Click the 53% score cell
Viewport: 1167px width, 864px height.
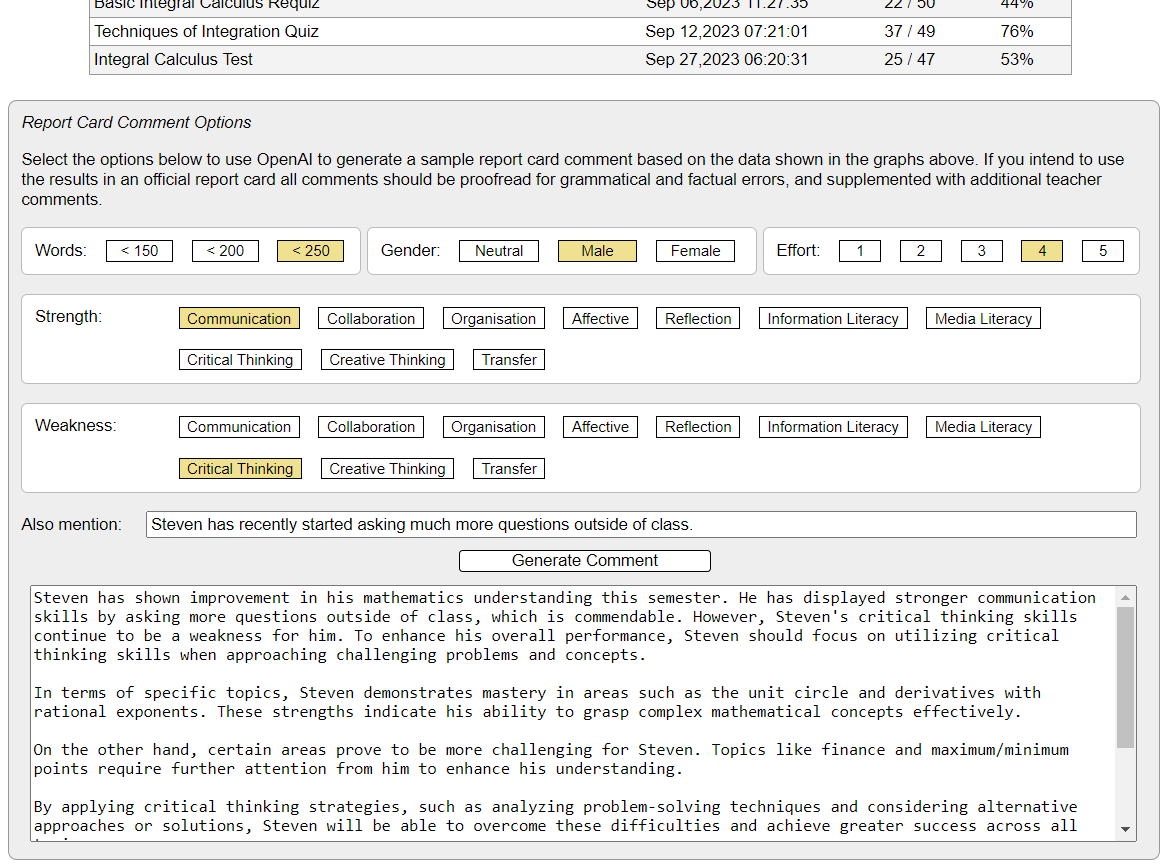tap(1017, 60)
